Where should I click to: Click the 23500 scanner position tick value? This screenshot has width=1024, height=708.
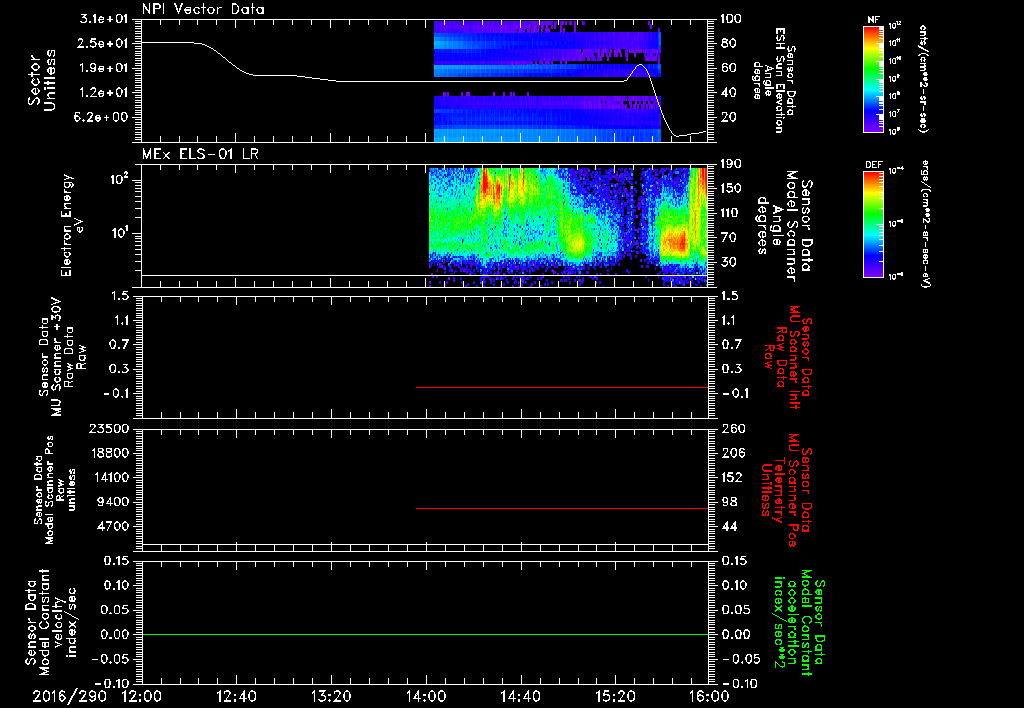(108, 428)
